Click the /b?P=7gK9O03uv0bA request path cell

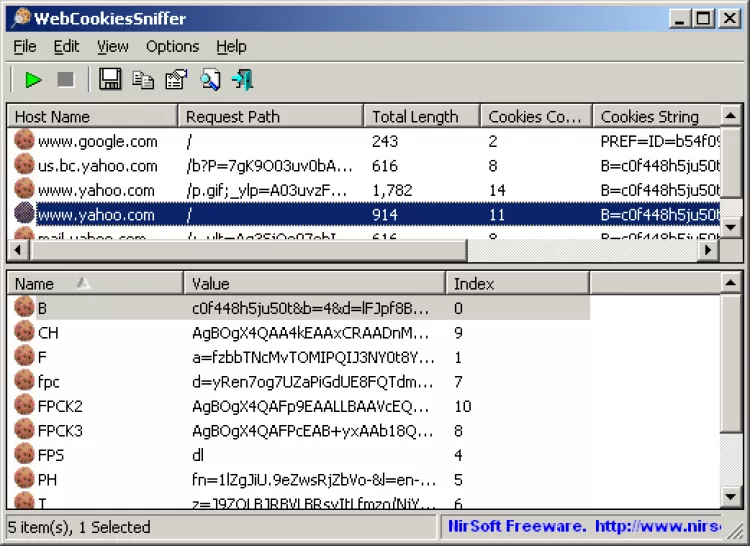(x=269, y=166)
